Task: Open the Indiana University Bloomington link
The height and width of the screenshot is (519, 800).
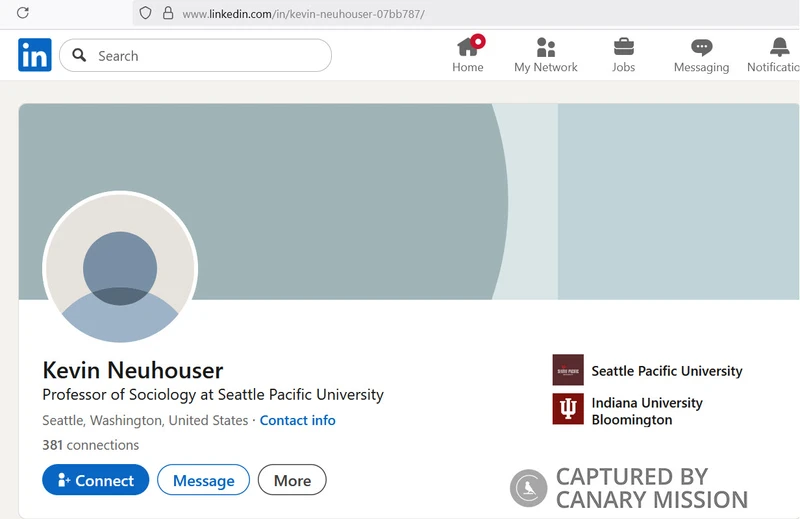Action: pos(647,411)
